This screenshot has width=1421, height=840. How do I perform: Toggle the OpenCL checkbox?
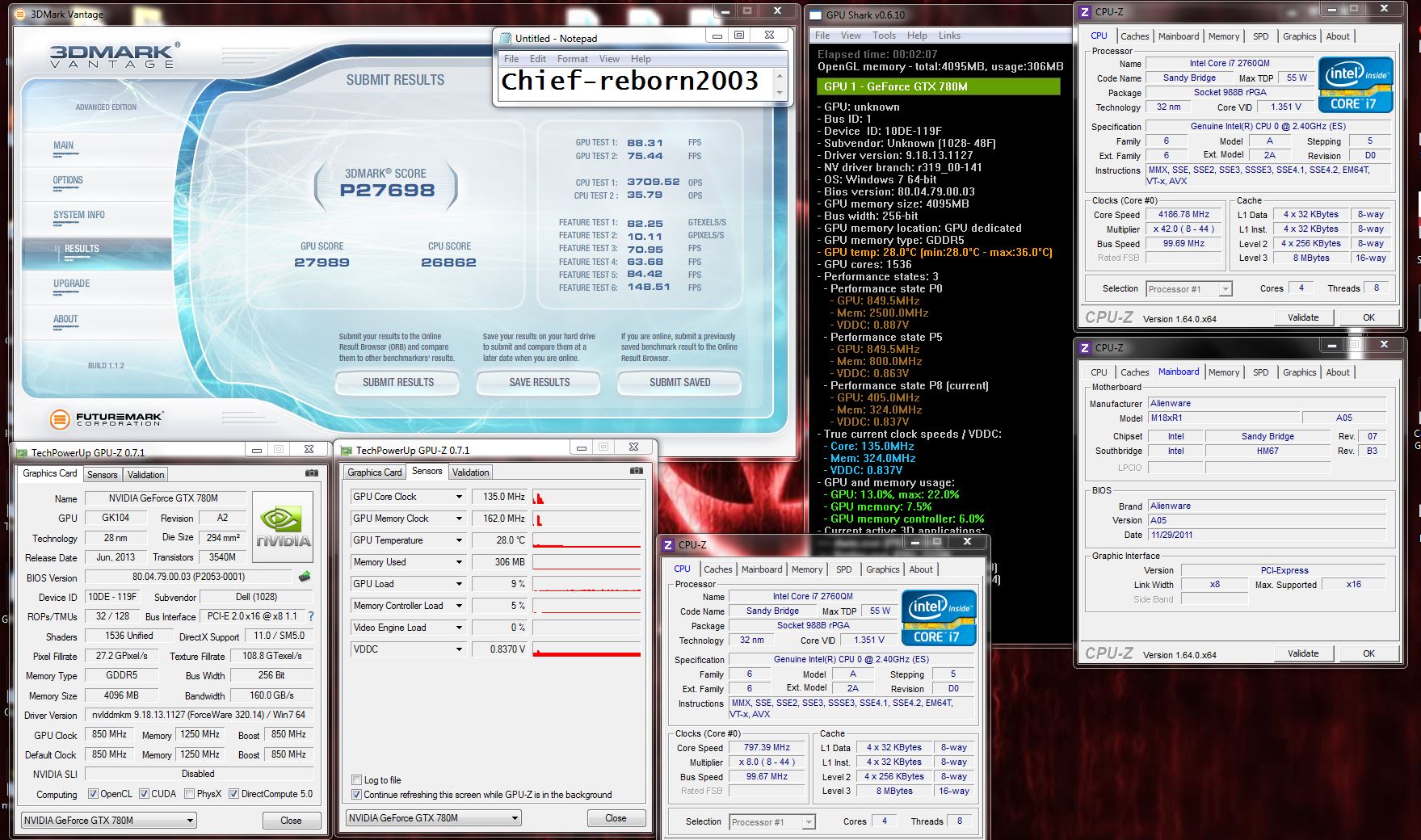pyautogui.click(x=93, y=794)
